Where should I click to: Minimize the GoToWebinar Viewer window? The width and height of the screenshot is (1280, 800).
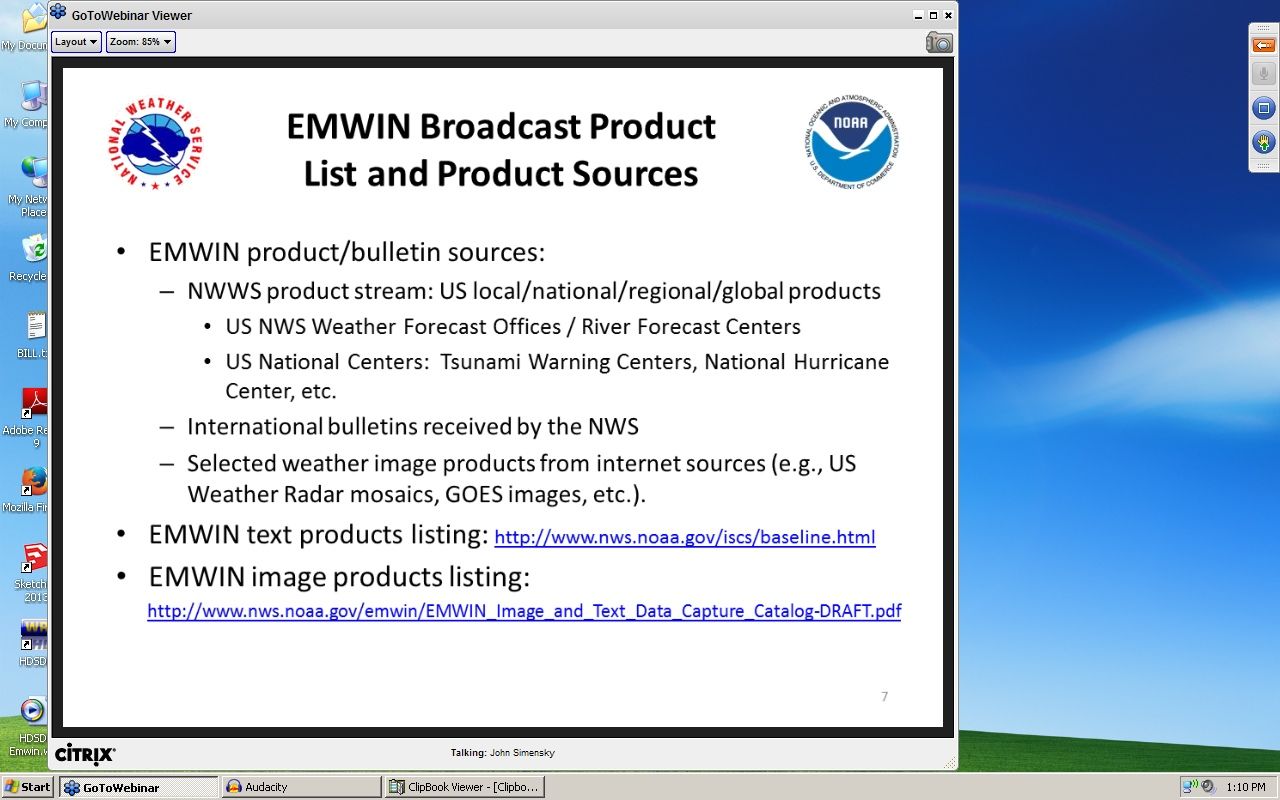919,15
